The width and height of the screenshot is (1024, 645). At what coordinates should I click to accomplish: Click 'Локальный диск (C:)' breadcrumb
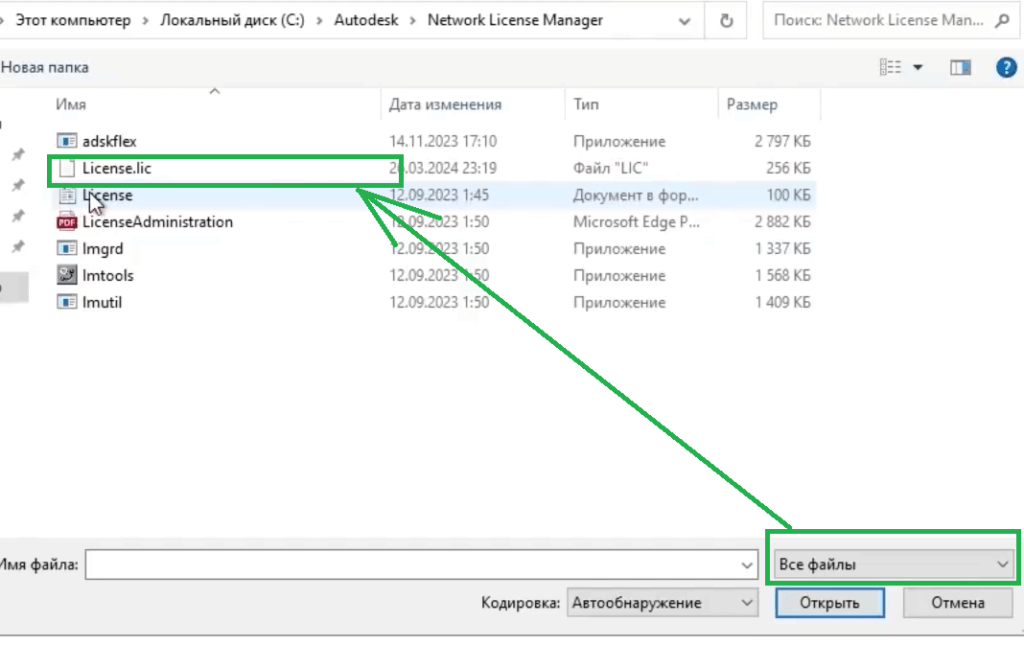pyautogui.click(x=235, y=21)
